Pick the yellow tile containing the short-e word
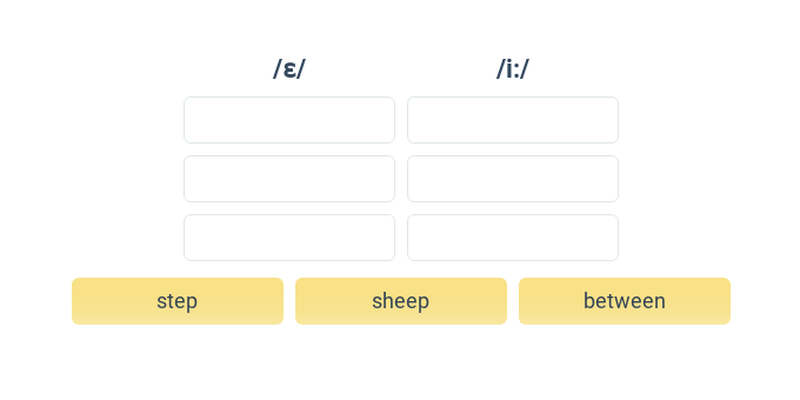The height and width of the screenshot is (400, 800). click(177, 301)
